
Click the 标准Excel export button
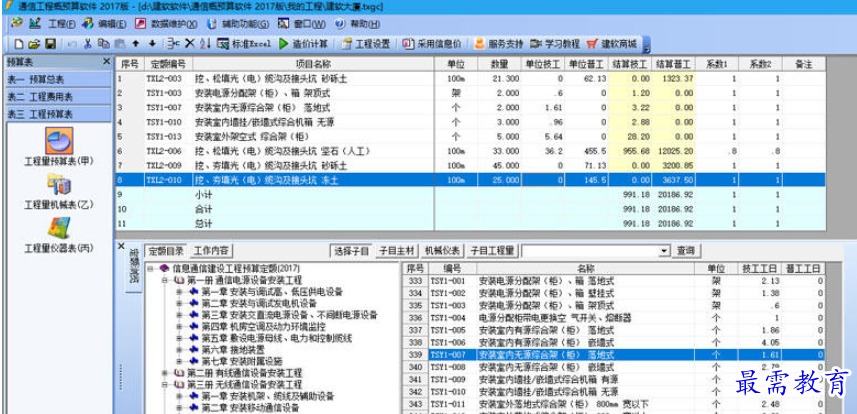click(x=244, y=44)
